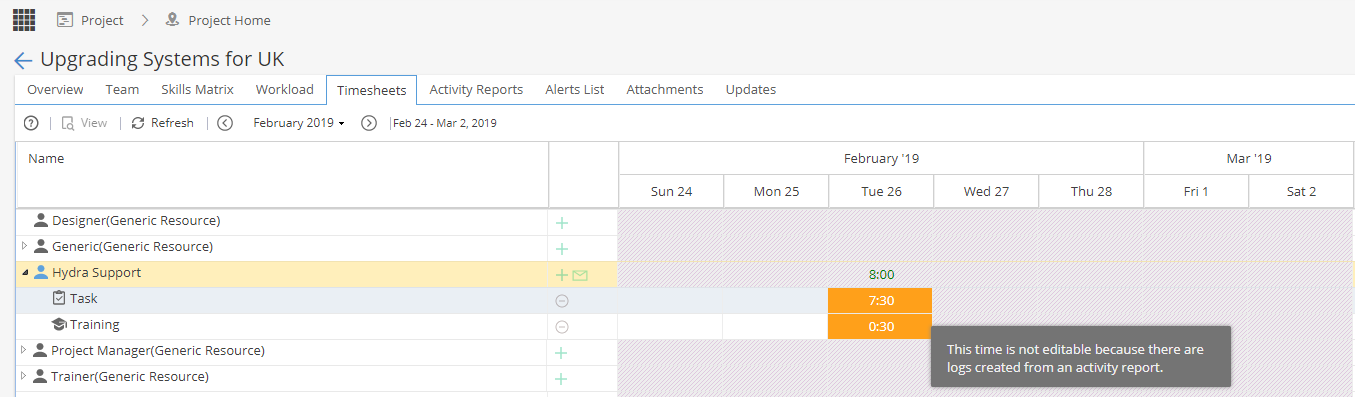Switch to the Overview tab
The height and width of the screenshot is (397, 1355).
coord(55,89)
